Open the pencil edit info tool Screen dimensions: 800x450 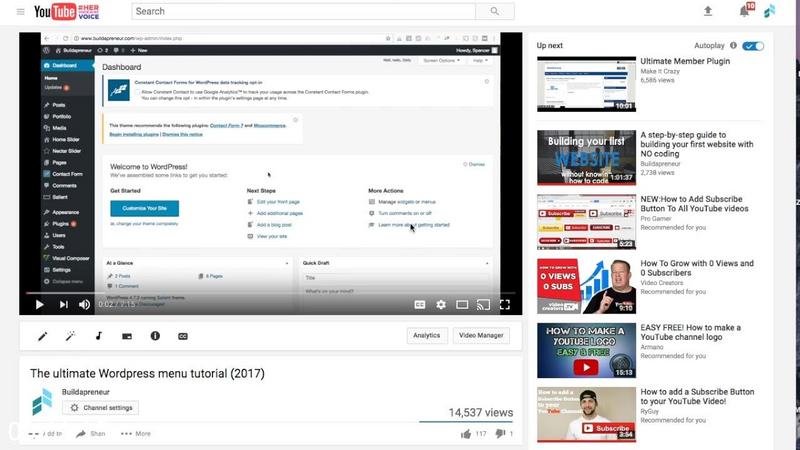[x=43, y=336]
